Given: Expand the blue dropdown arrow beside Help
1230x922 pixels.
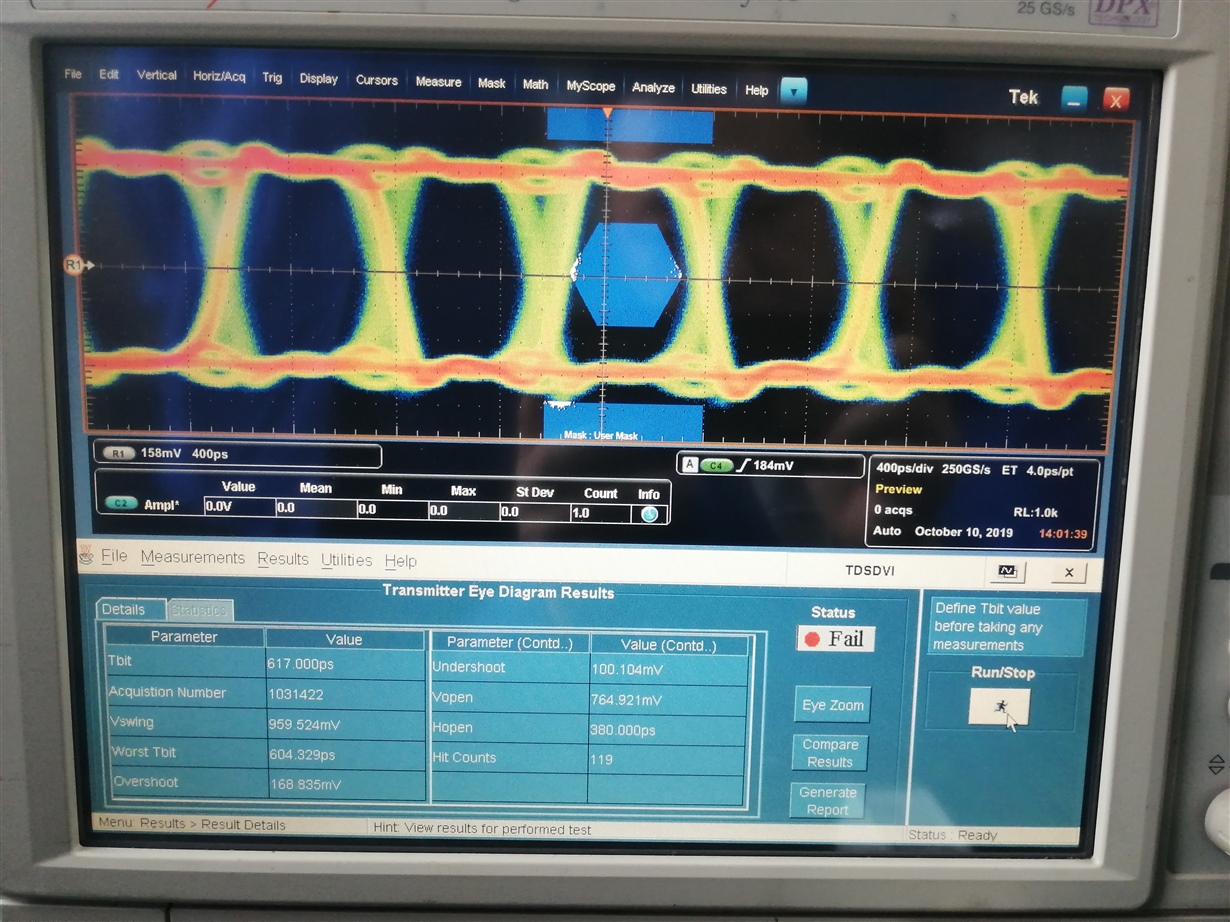Looking at the screenshot, I should click(793, 91).
